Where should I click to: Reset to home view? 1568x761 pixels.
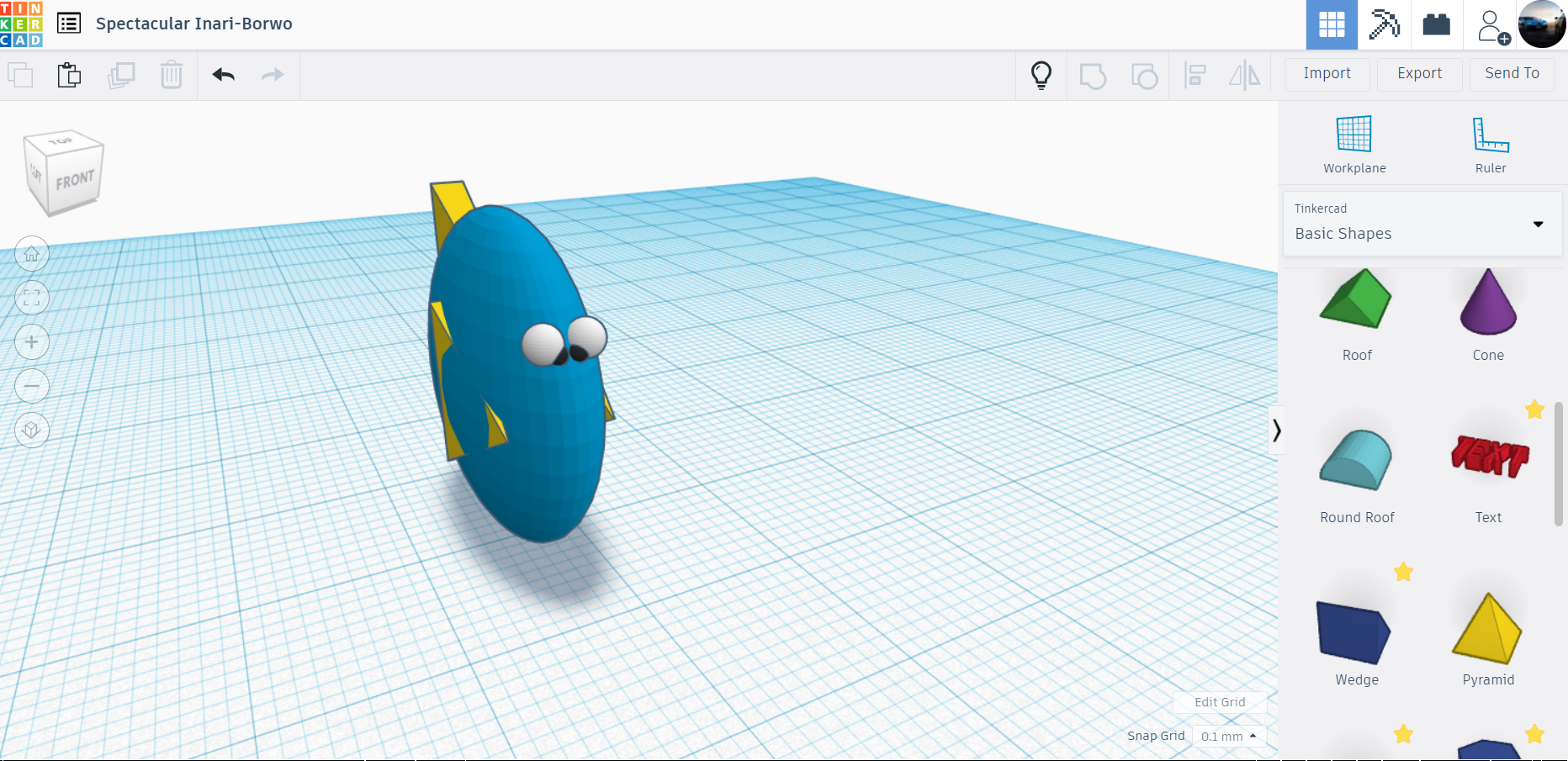[32, 254]
